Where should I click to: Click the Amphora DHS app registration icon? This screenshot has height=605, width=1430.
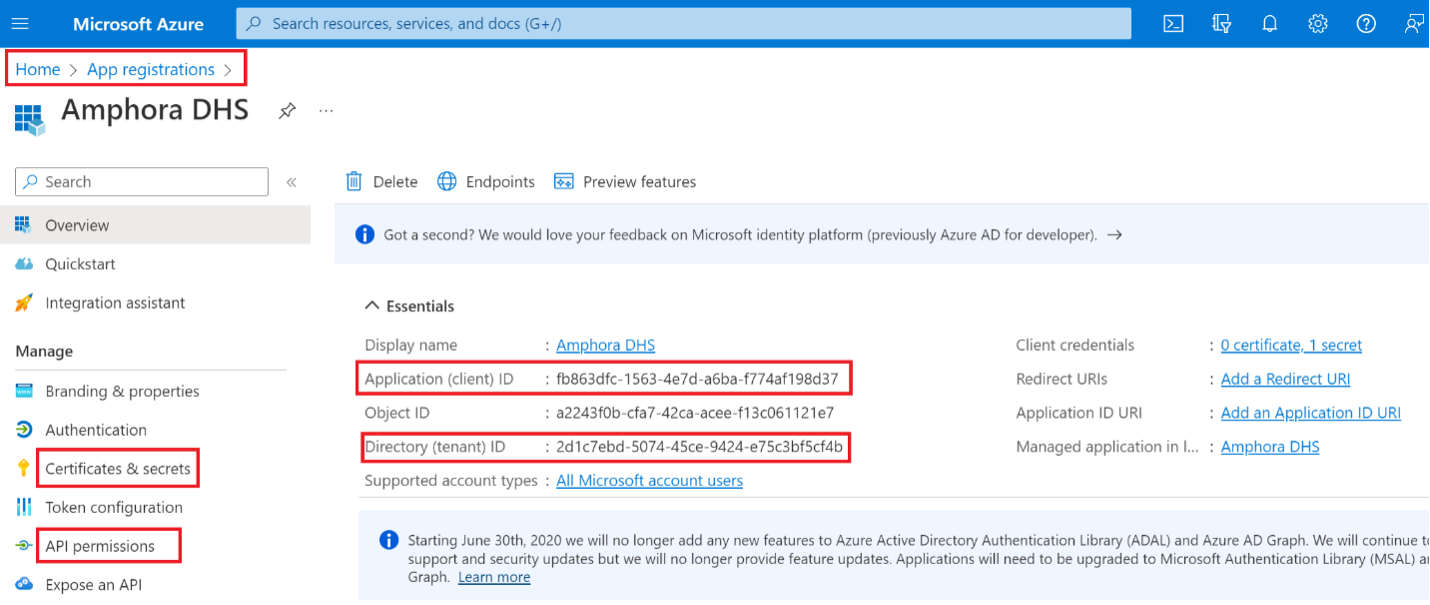point(30,118)
